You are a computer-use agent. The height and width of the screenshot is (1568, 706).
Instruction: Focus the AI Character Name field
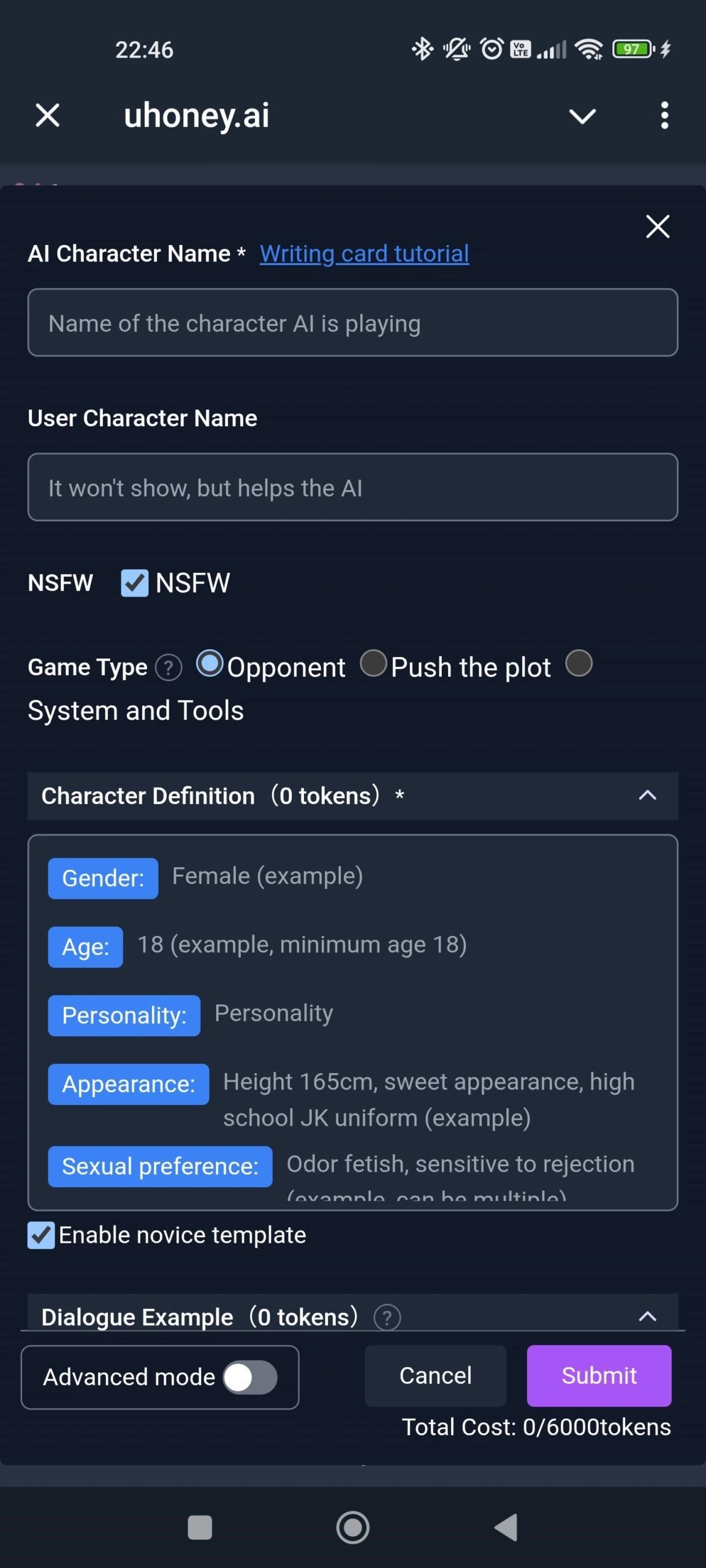click(x=353, y=323)
